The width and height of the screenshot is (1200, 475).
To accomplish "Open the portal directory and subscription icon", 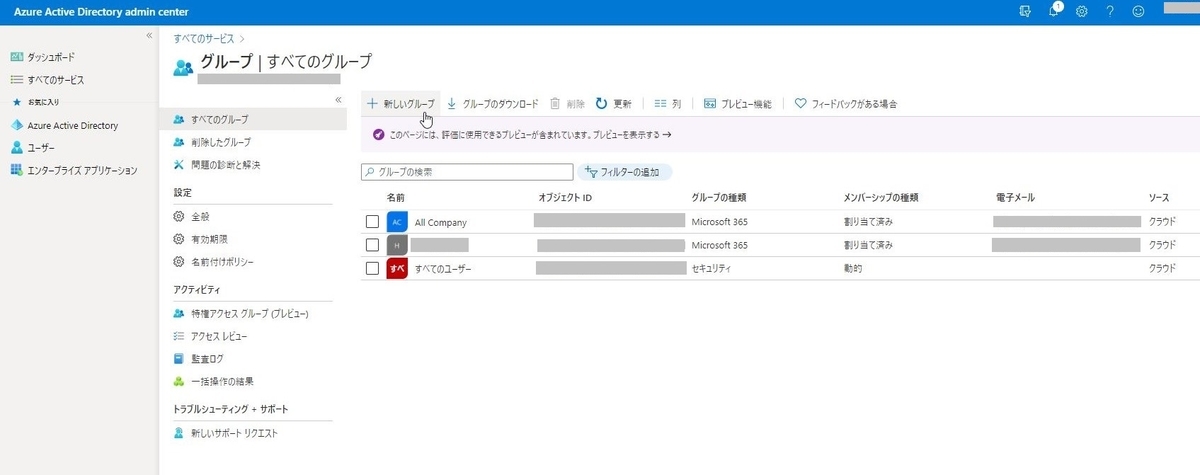I will [1026, 11].
